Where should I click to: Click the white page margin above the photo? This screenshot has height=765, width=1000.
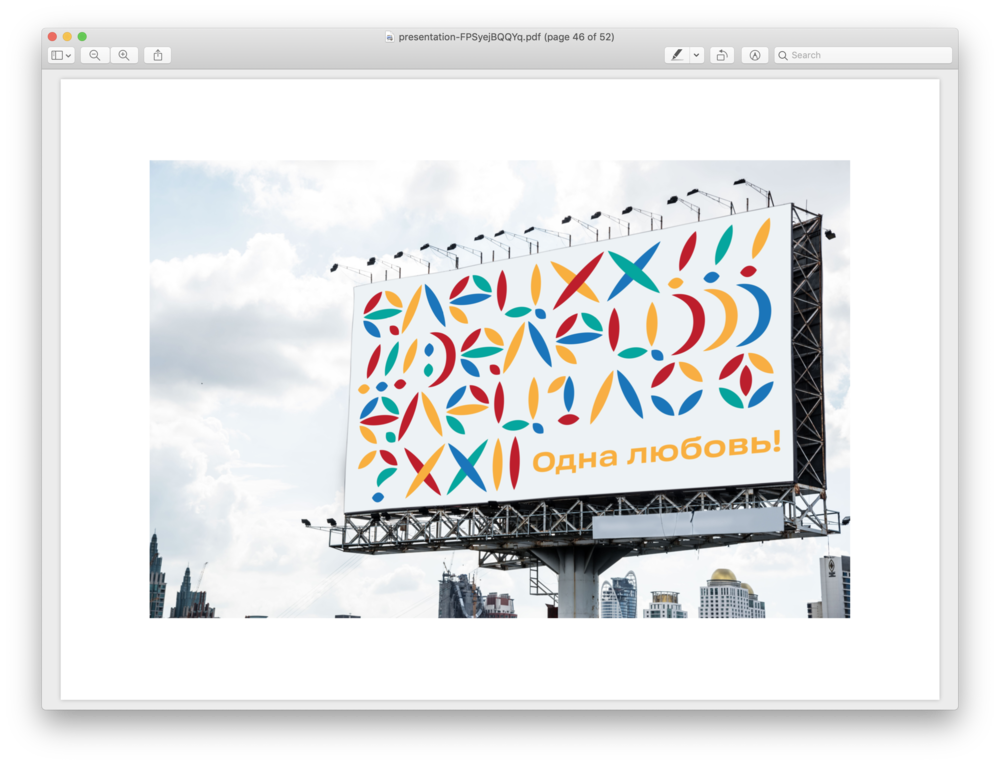pos(500,120)
